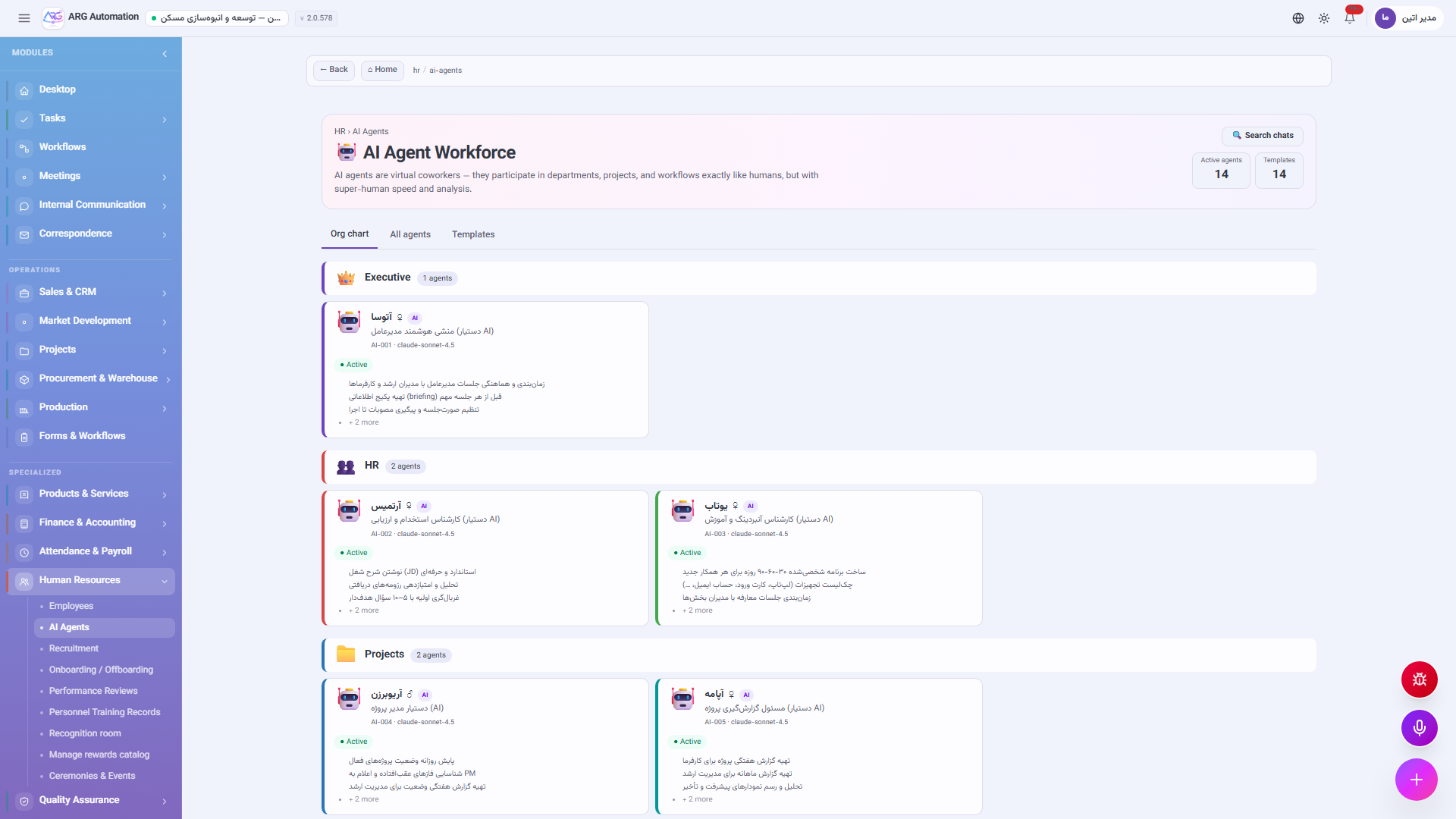Open Performance Reviews in sidebar

(x=93, y=691)
